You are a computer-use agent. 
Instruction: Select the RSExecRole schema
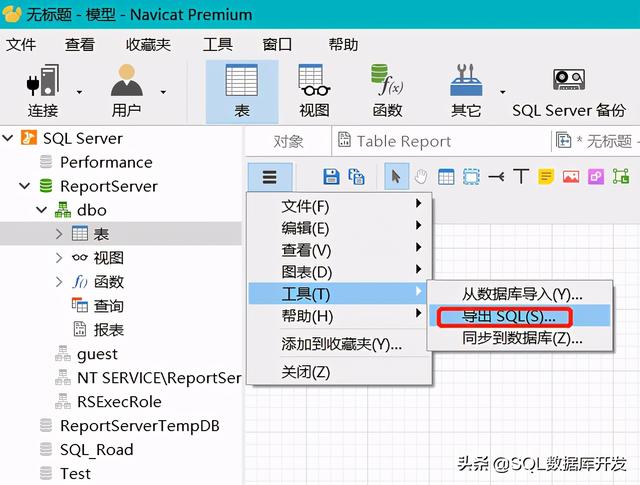pos(119,402)
